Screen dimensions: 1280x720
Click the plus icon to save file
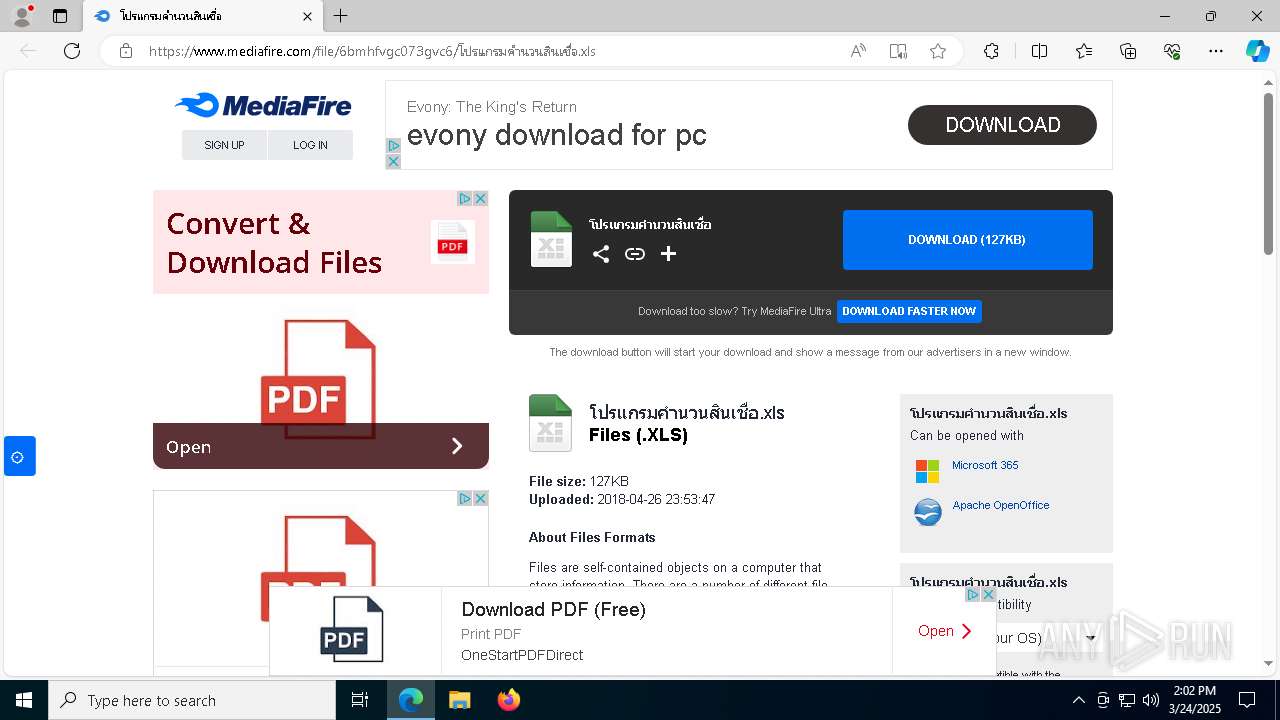coord(668,254)
